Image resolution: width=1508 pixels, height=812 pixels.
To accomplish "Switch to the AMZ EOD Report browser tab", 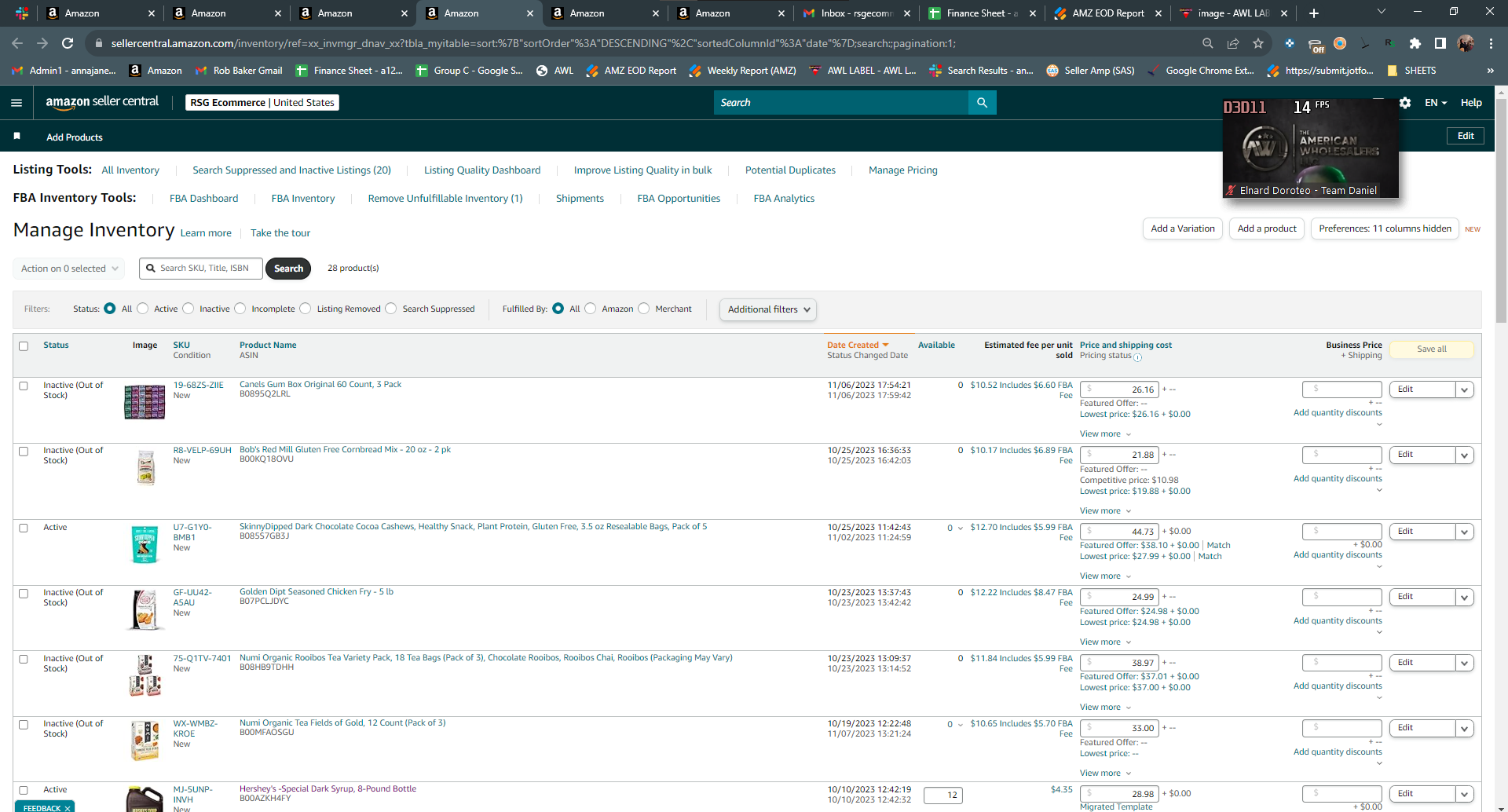I will pos(1107,13).
